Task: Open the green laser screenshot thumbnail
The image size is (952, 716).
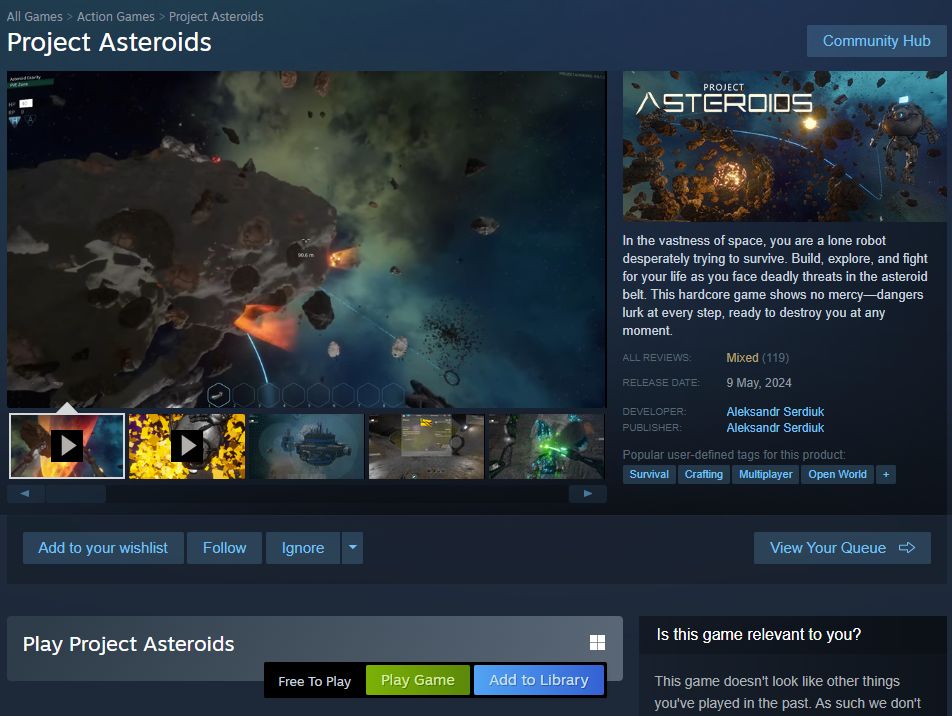Action: [546, 446]
